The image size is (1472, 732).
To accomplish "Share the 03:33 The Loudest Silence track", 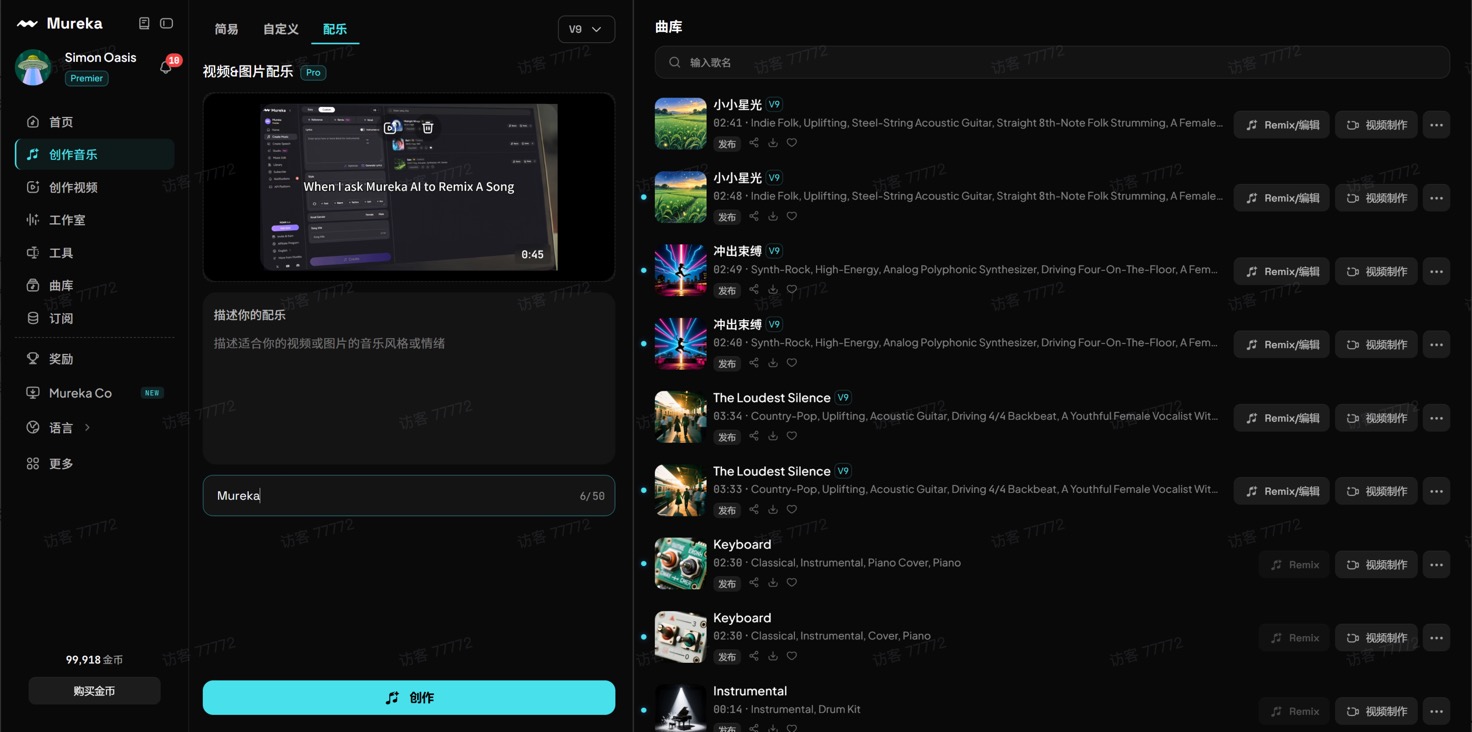I will [x=754, y=509].
